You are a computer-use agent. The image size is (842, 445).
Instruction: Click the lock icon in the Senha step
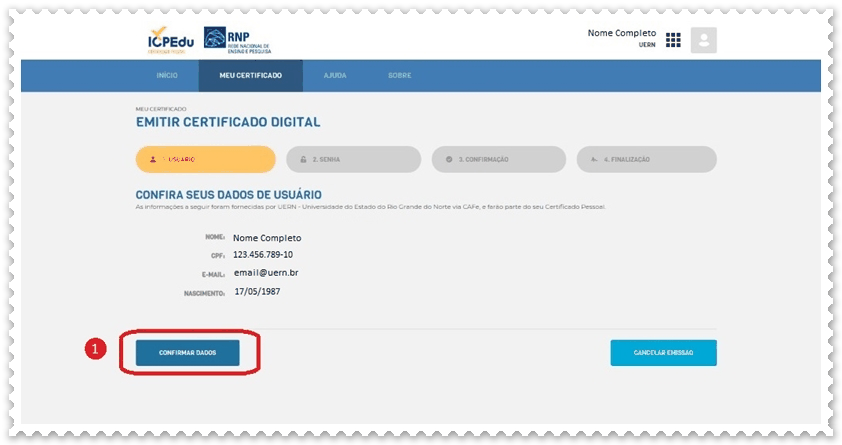coord(303,159)
